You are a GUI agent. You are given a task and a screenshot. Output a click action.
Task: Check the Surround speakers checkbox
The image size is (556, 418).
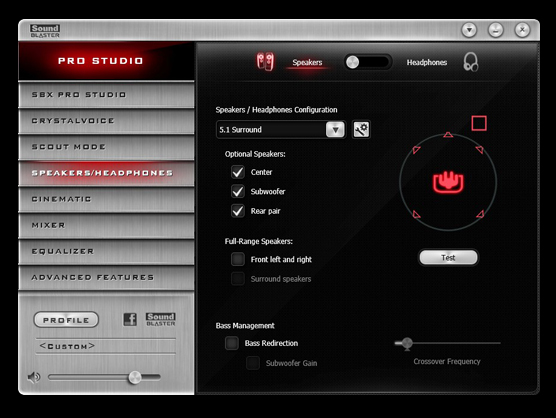pos(238,279)
